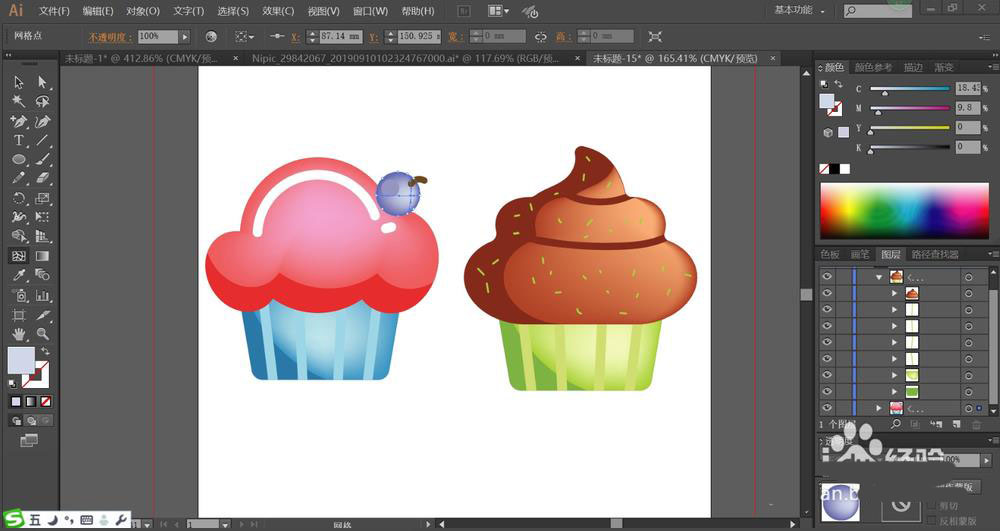Select the Line Segment tool
Viewport: 1000px width, 531px height.
42,140
